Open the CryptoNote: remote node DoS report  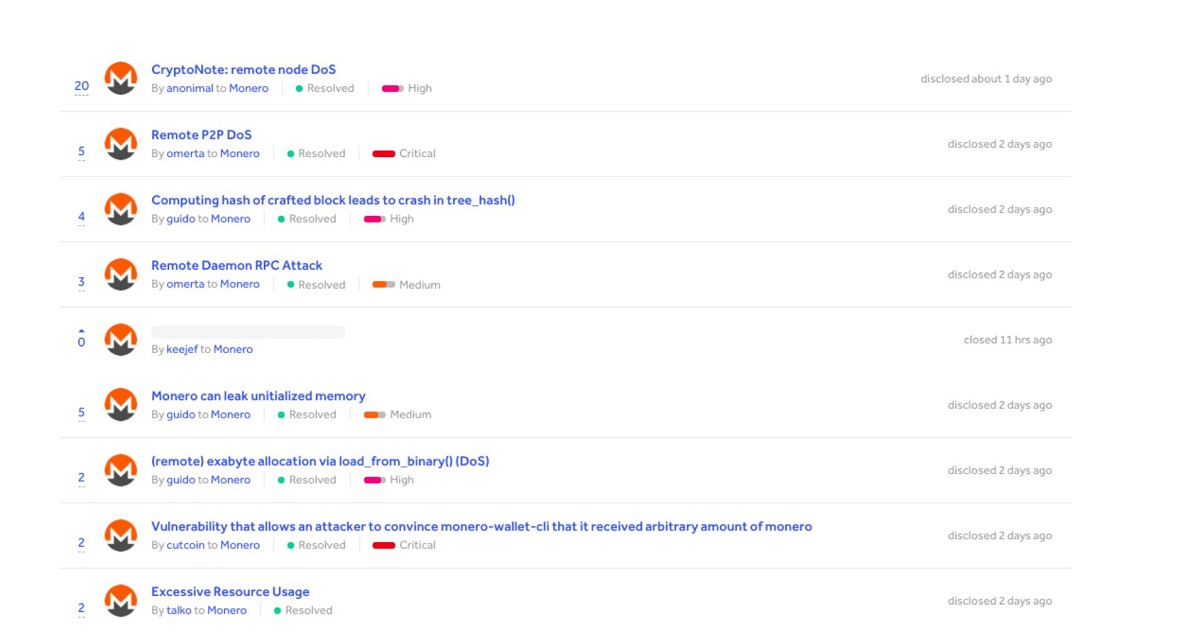pos(243,70)
